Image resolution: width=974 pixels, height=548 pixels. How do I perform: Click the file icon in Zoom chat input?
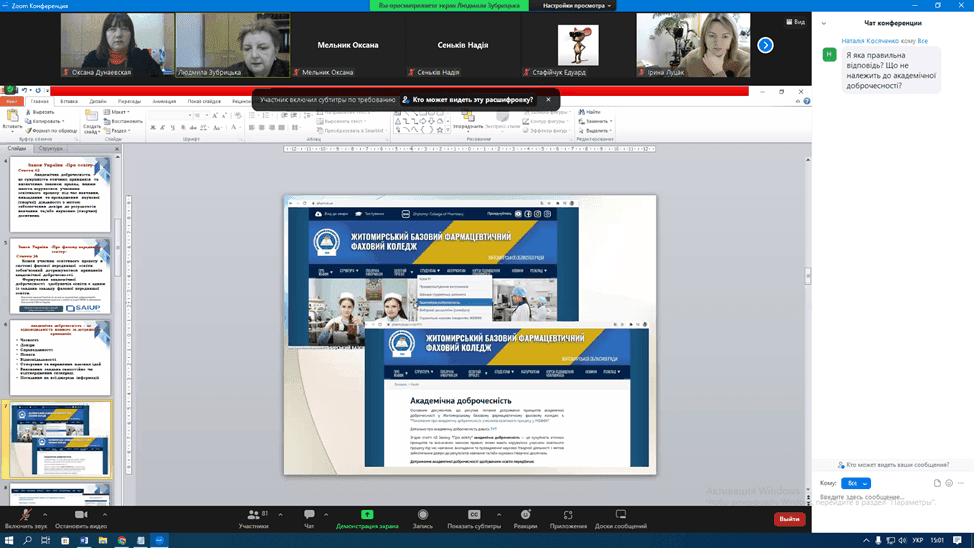click(937, 483)
